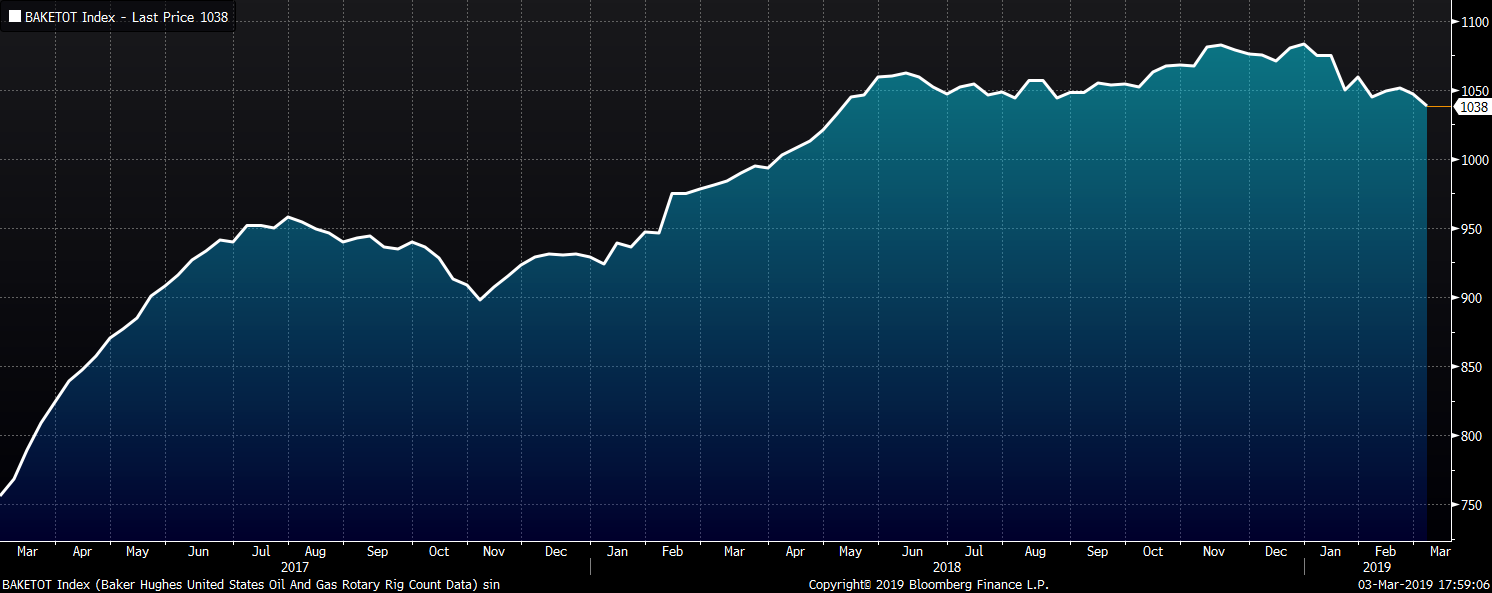Click the white legend swatch beside BAKETOT Index
1492x593 pixels.
pyautogui.click(x=14, y=17)
